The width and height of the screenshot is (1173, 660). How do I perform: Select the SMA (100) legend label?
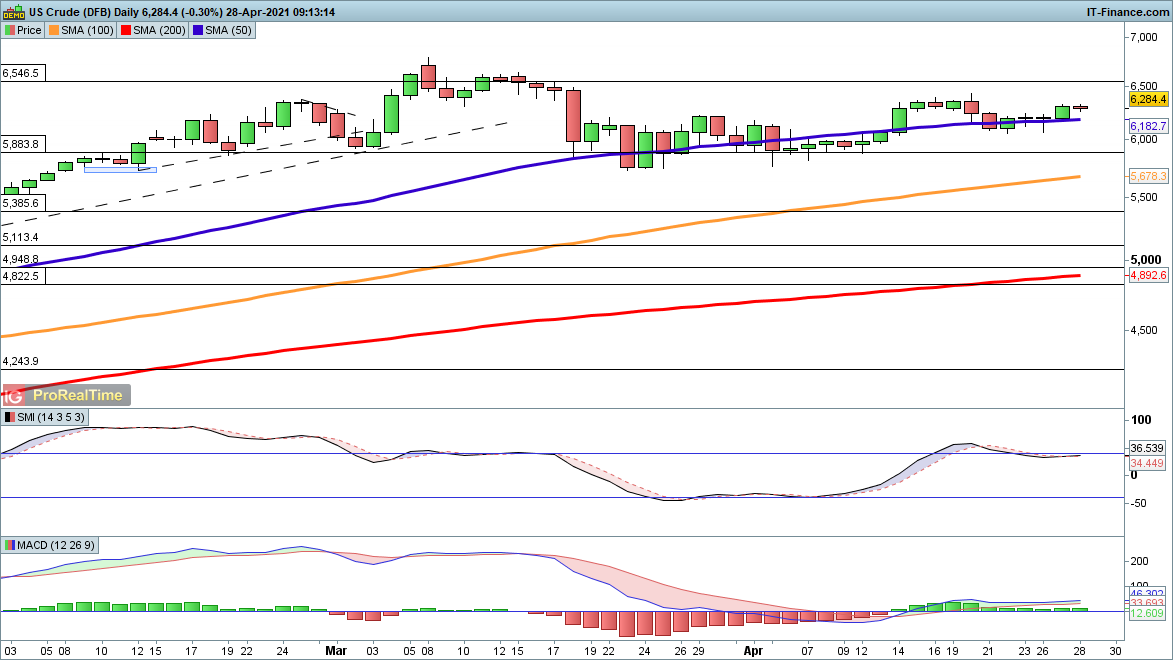87,30
